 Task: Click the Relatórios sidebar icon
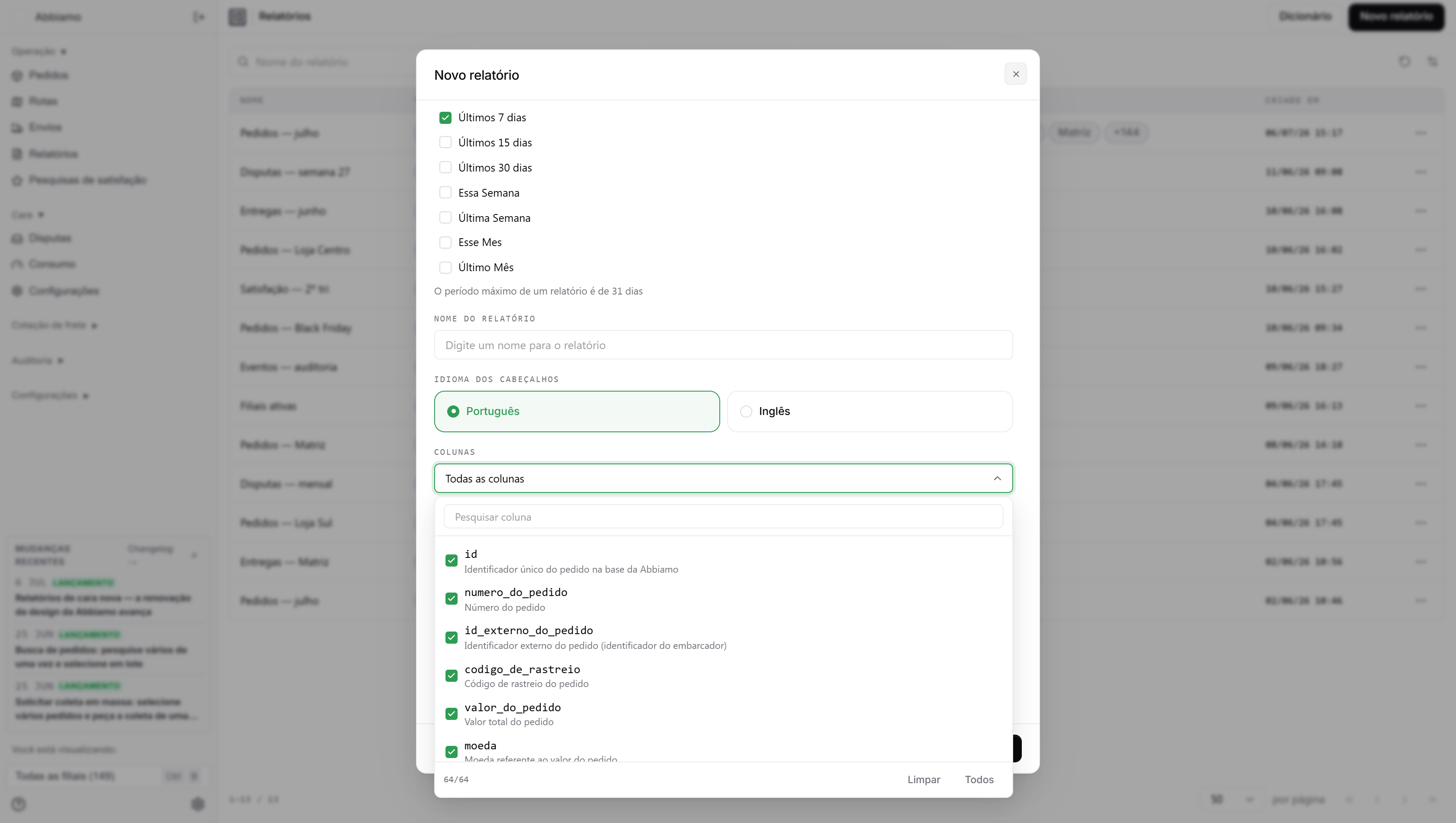tap(17, 154)
